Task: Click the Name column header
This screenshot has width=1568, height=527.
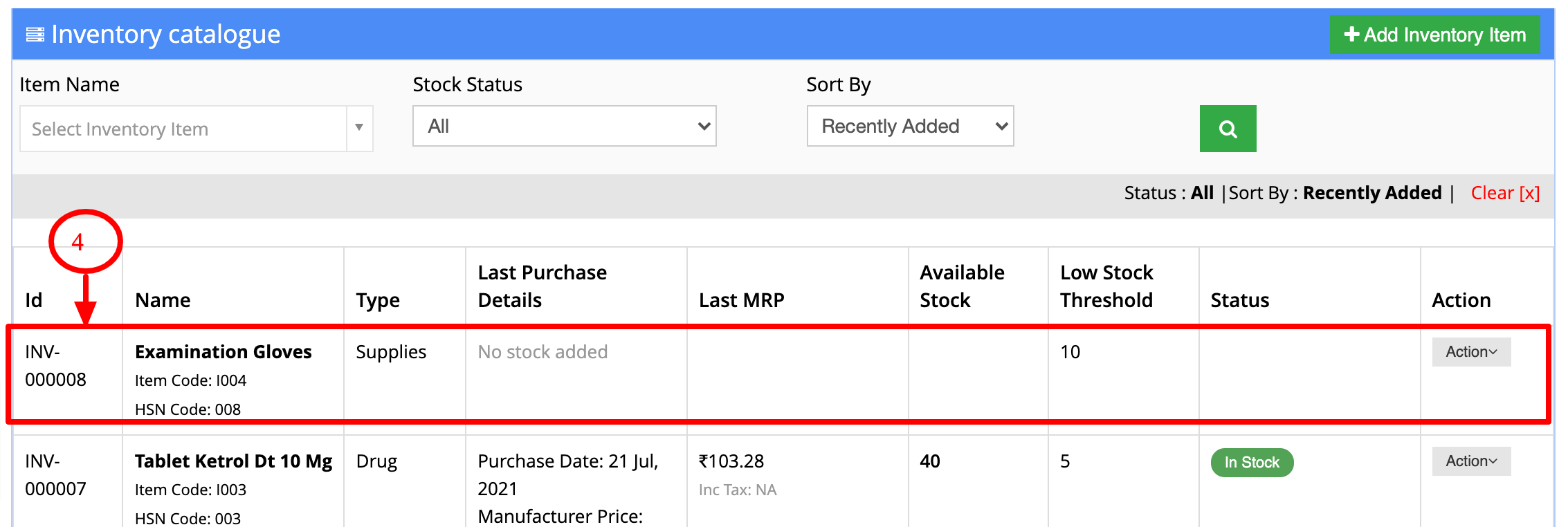Action: click(163, 300)
